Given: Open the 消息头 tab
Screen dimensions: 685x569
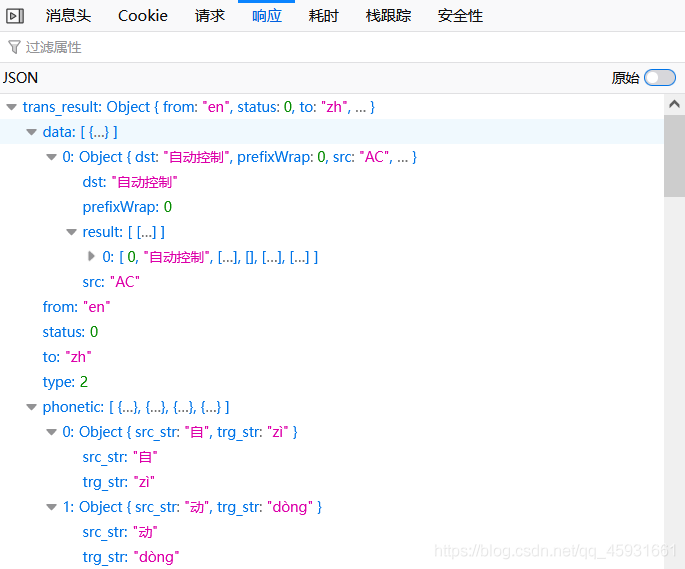Looking at the screenshot, I should pyautogui.click(x=68, y=16).
